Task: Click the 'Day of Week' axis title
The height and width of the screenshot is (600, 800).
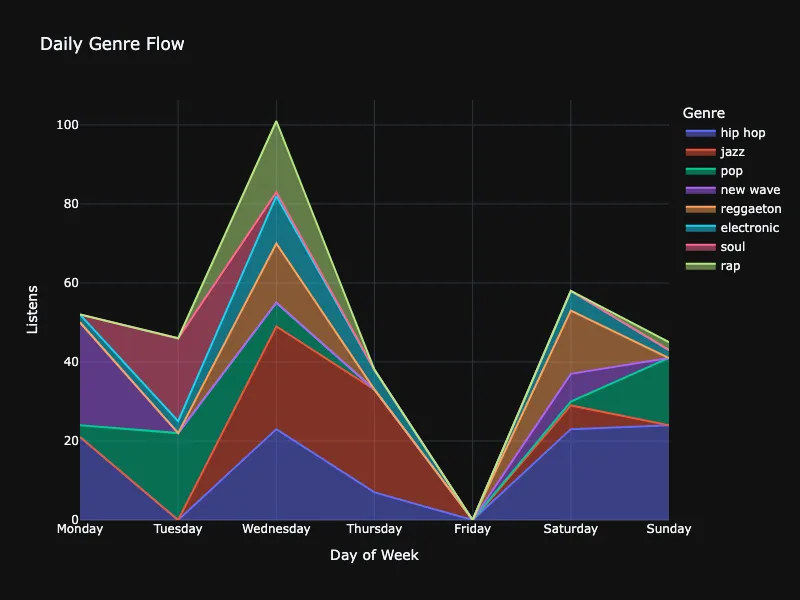Action: click(x=374, y=555)
